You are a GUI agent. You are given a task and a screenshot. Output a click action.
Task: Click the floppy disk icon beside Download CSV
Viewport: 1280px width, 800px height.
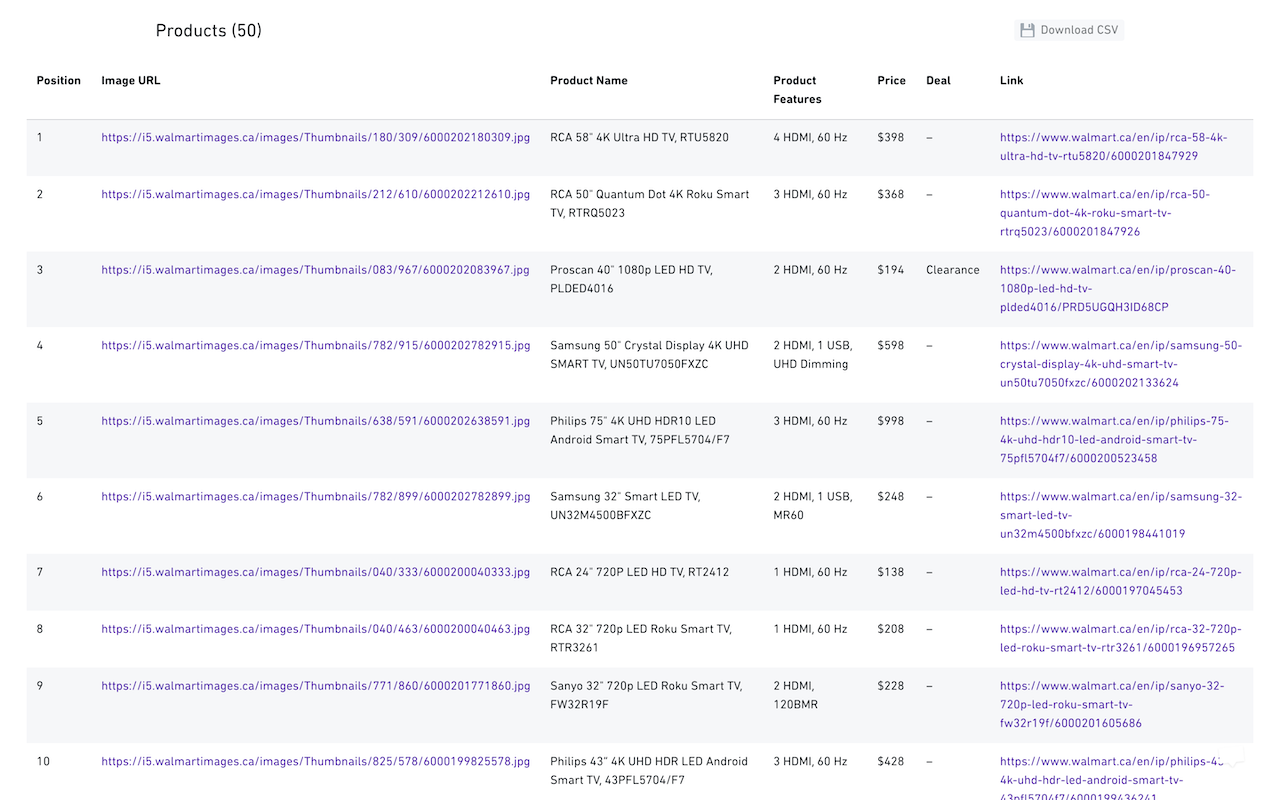pyautogui.click(x=1026, y=30)
